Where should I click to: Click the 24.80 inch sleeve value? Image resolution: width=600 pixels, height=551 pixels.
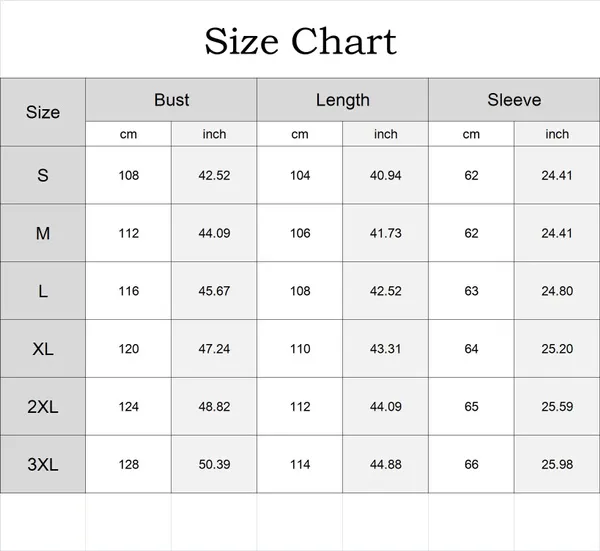point(557,291)
